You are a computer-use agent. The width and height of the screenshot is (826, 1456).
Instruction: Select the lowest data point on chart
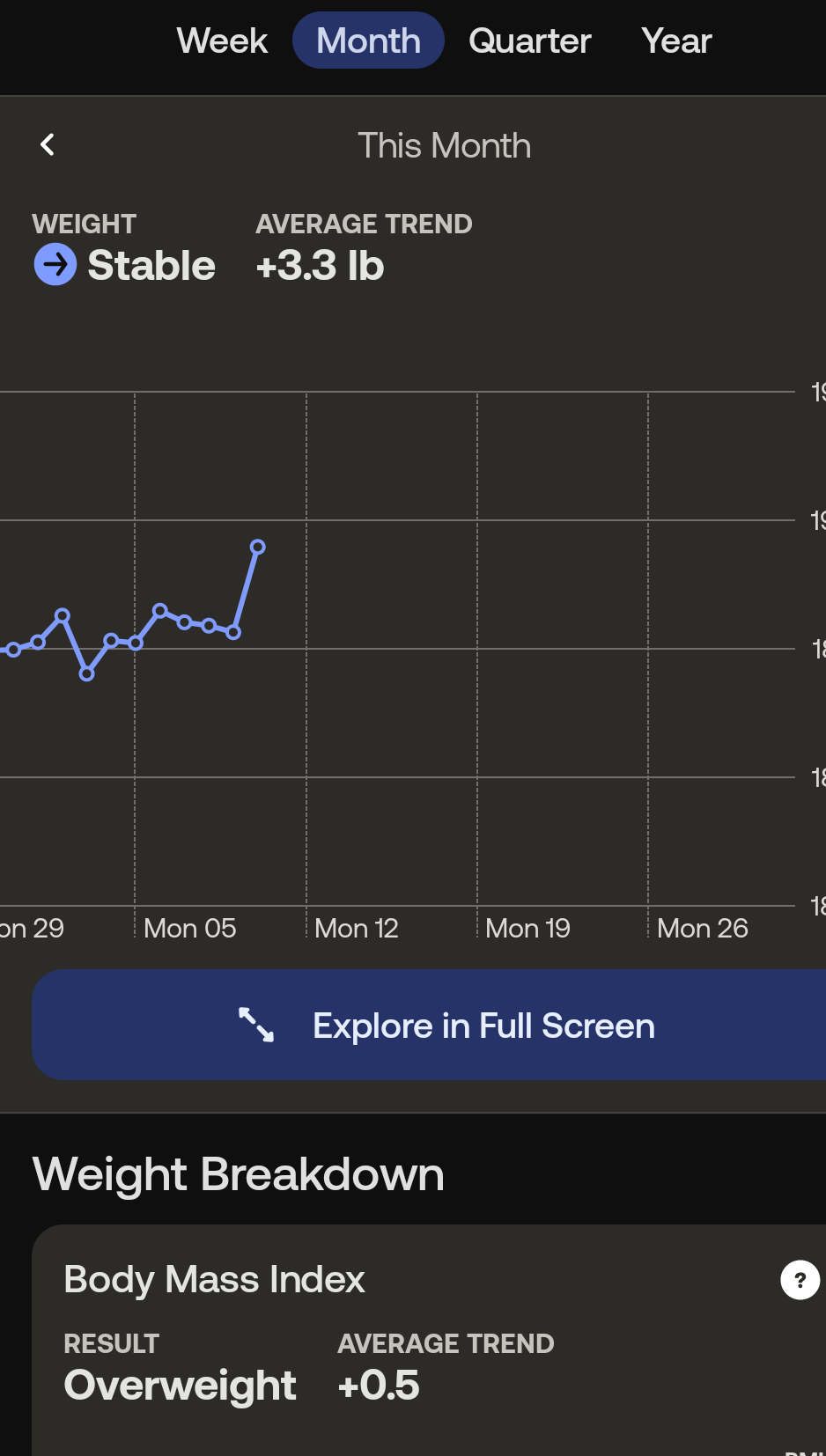pyautogui.click(x=86, y=674)
